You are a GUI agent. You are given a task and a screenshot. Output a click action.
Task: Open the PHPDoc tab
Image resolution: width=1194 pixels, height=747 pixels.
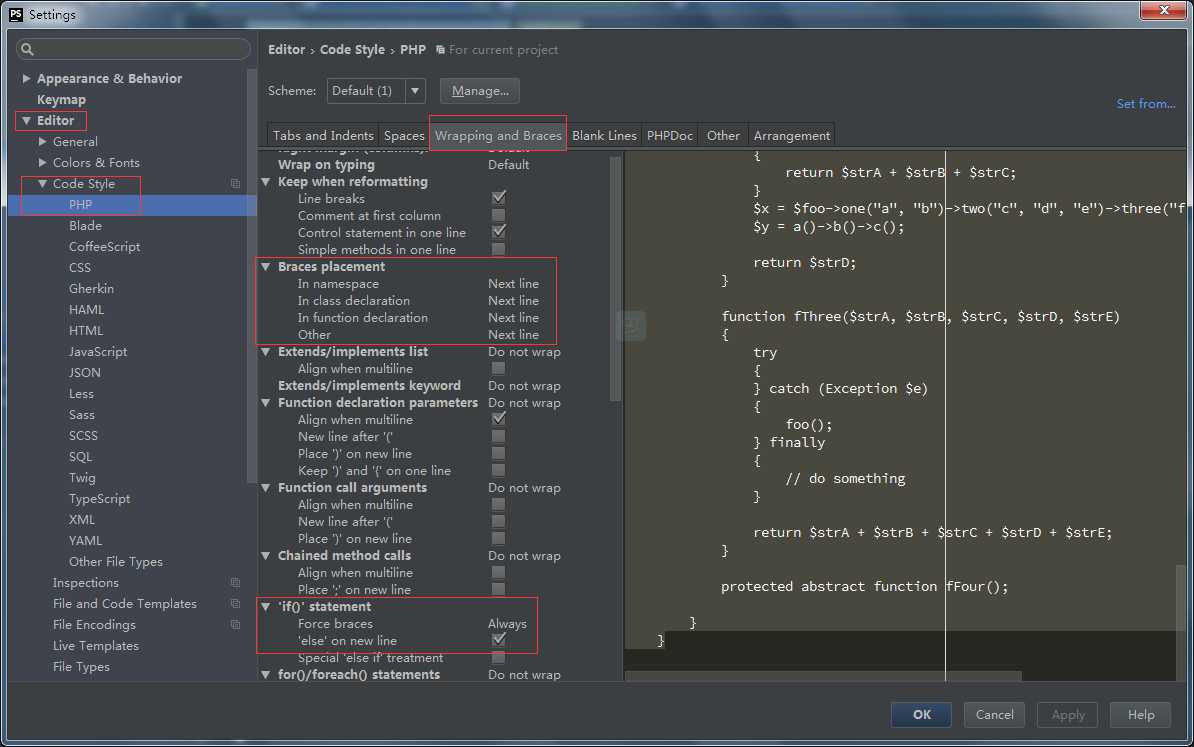coord(669,136)
